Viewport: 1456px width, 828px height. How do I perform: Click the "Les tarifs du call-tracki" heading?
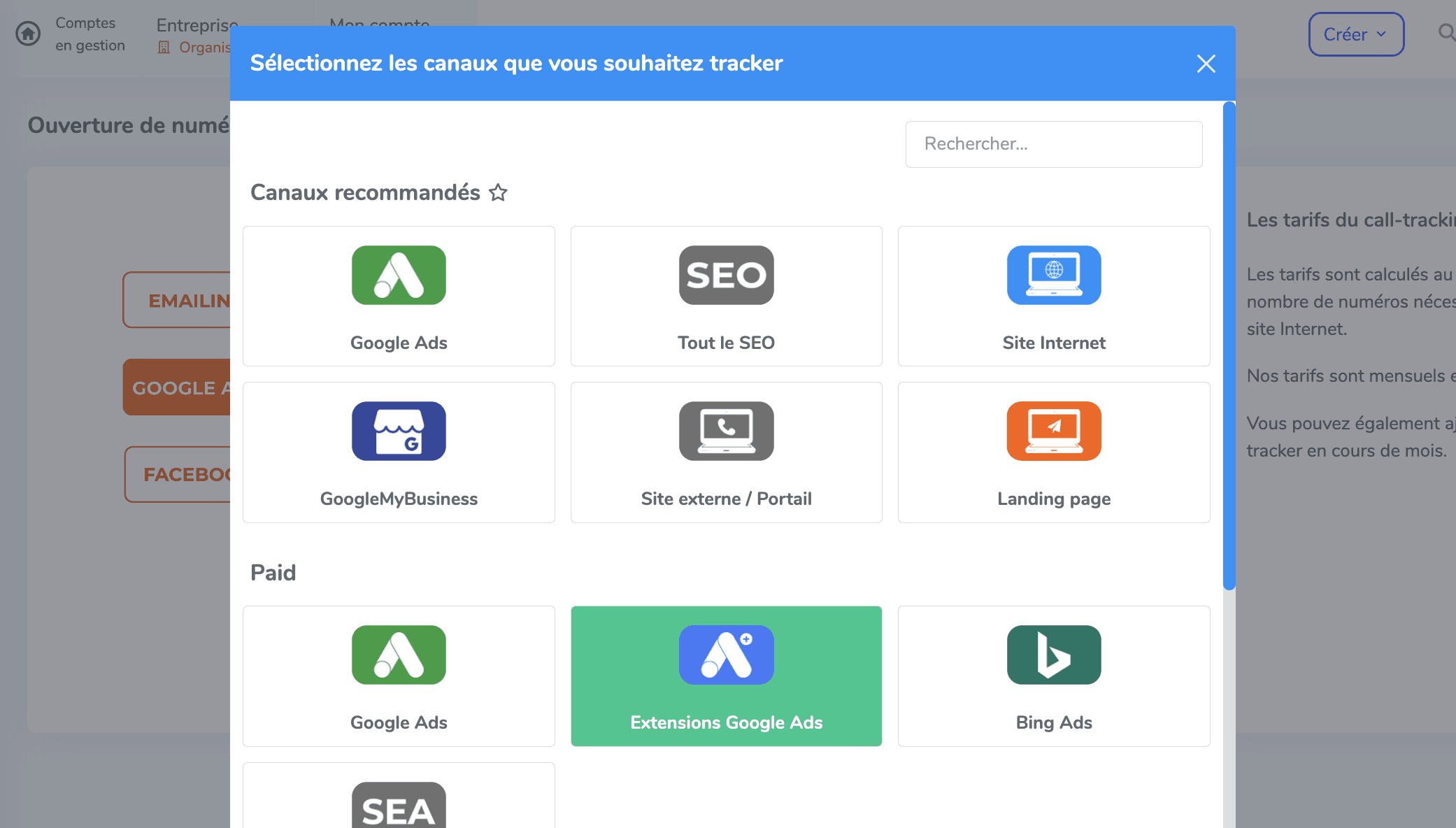tap(1351, 220)
